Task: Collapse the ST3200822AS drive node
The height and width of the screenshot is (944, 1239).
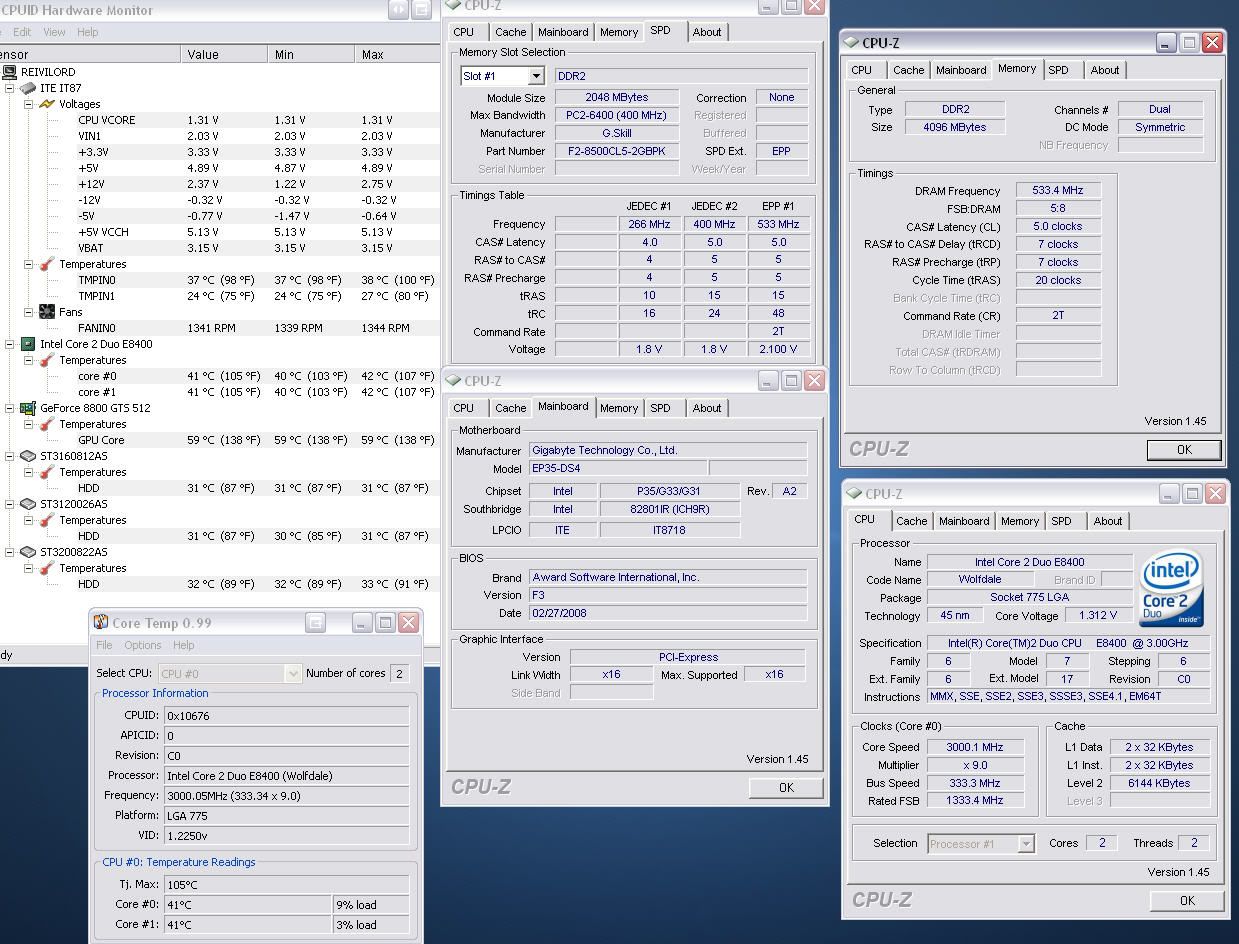Action: point(10,552)
